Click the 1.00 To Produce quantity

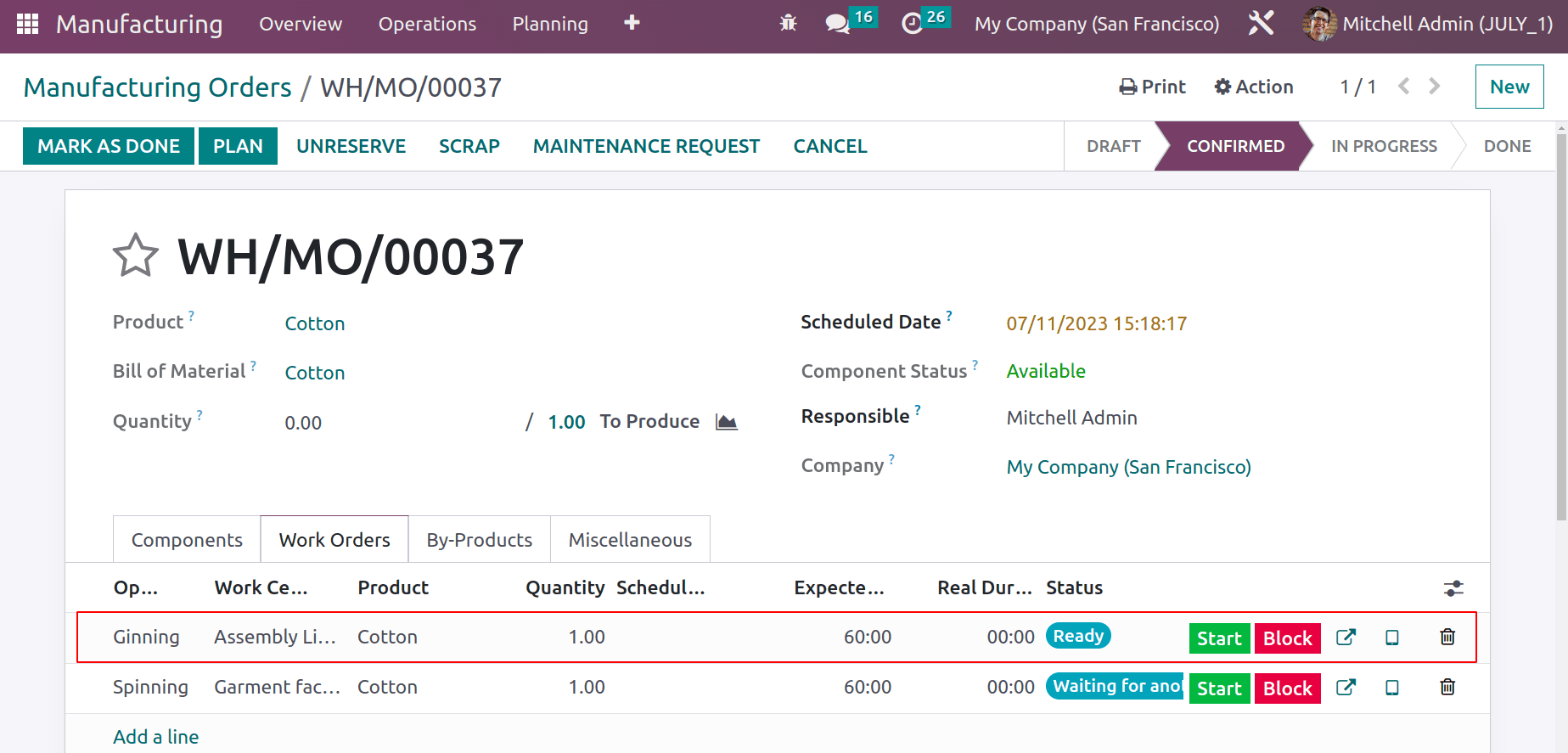pyautogui.click(x=566, y=422)
